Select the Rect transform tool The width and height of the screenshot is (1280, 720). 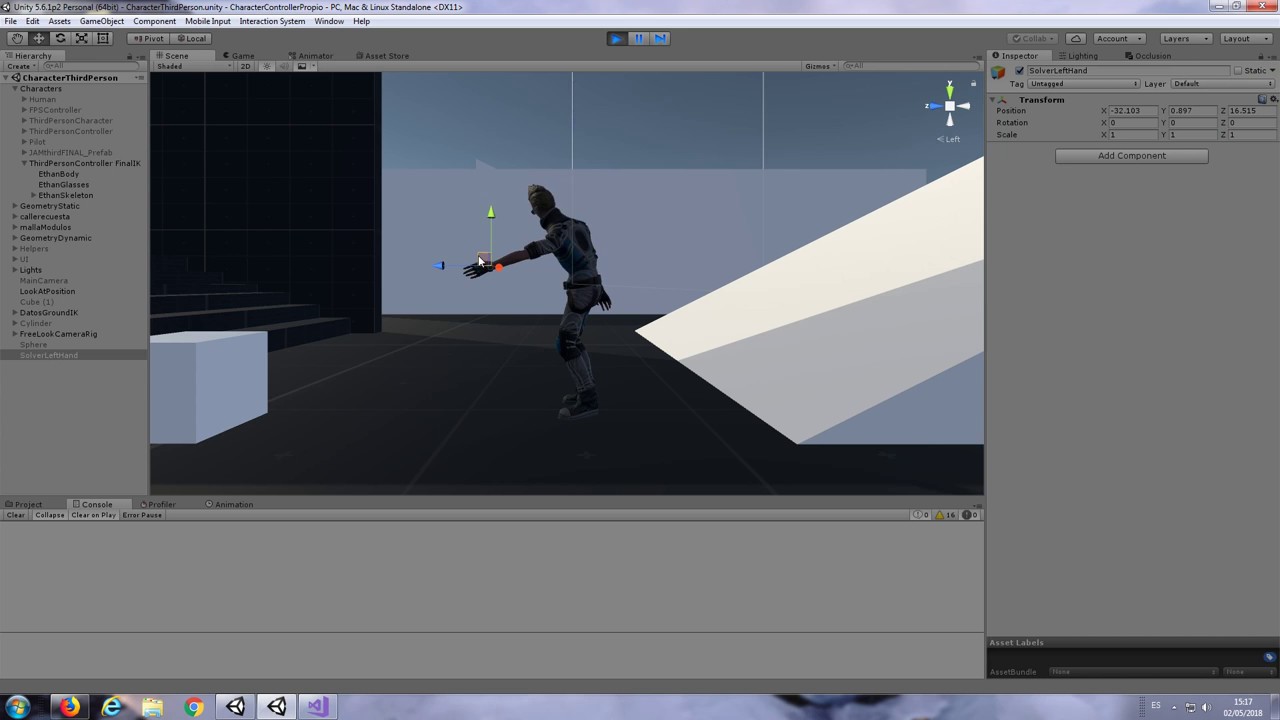point(103,37)
